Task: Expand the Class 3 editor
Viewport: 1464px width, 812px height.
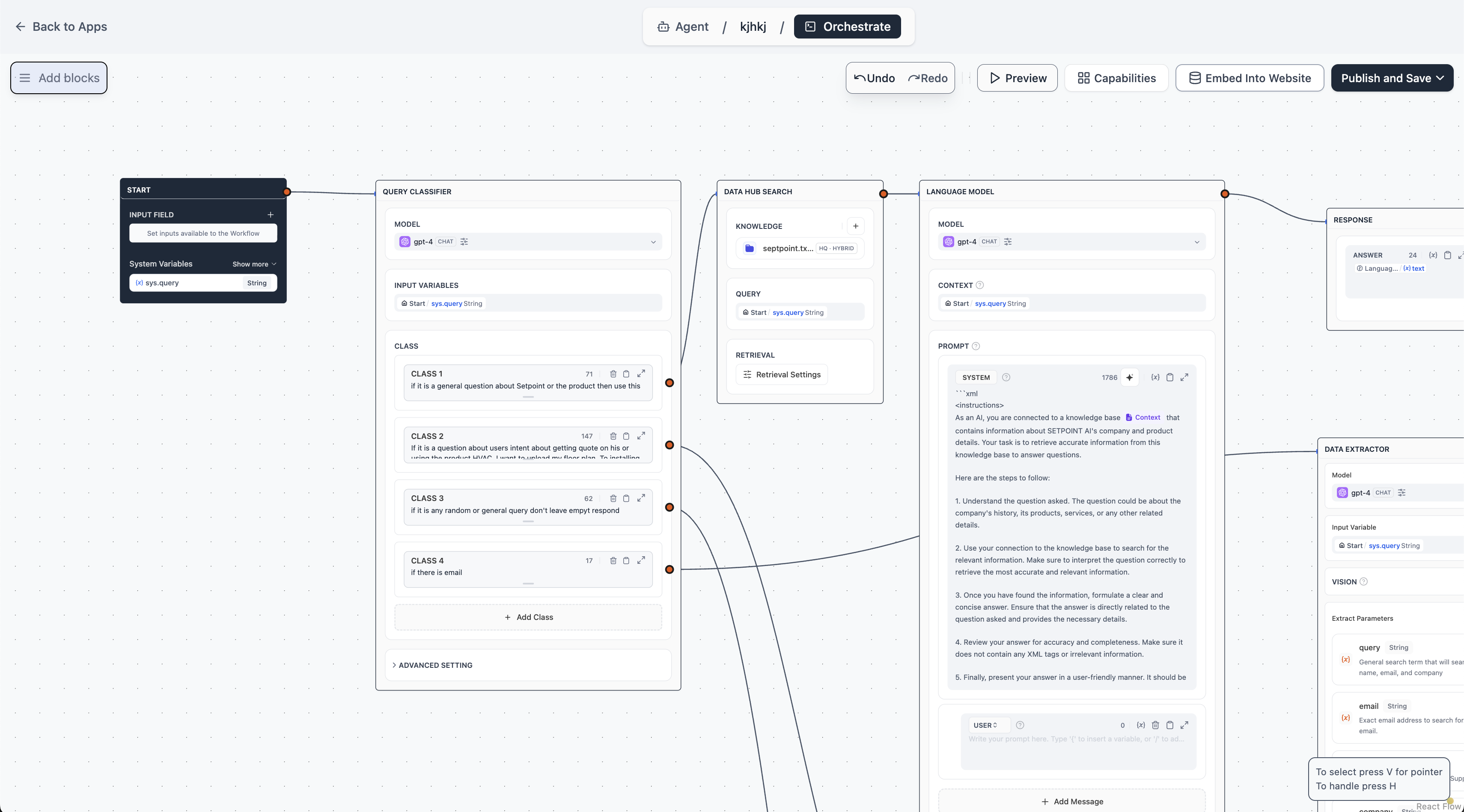Action: point(641,498)
